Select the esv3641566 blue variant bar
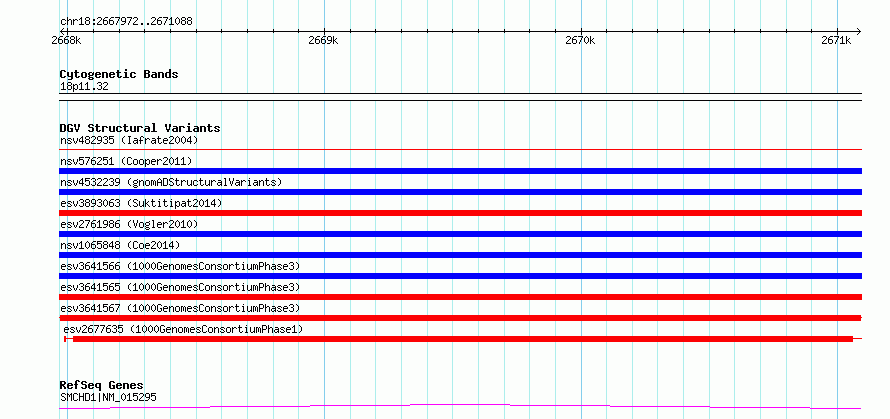Viewport: 890px width, 419px height. (460, 276)
